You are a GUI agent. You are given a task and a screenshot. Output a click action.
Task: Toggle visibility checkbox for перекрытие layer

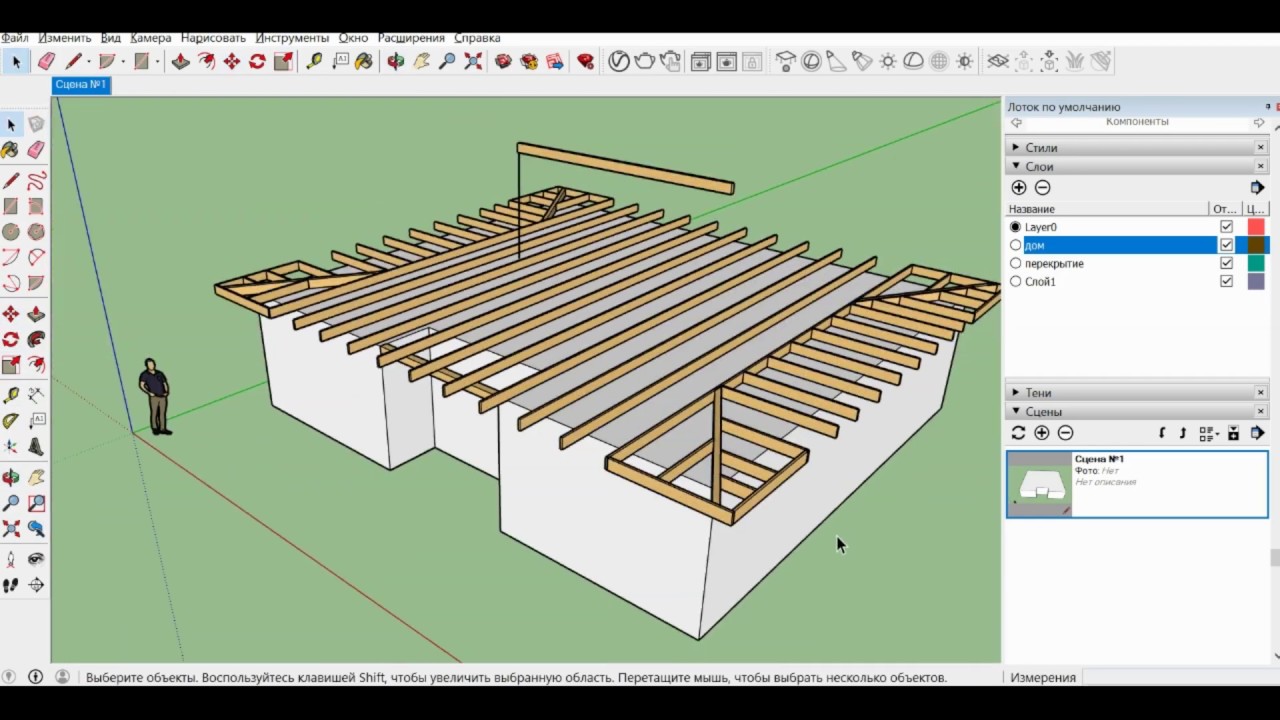pyautogui.click(x=1226, y=264)
